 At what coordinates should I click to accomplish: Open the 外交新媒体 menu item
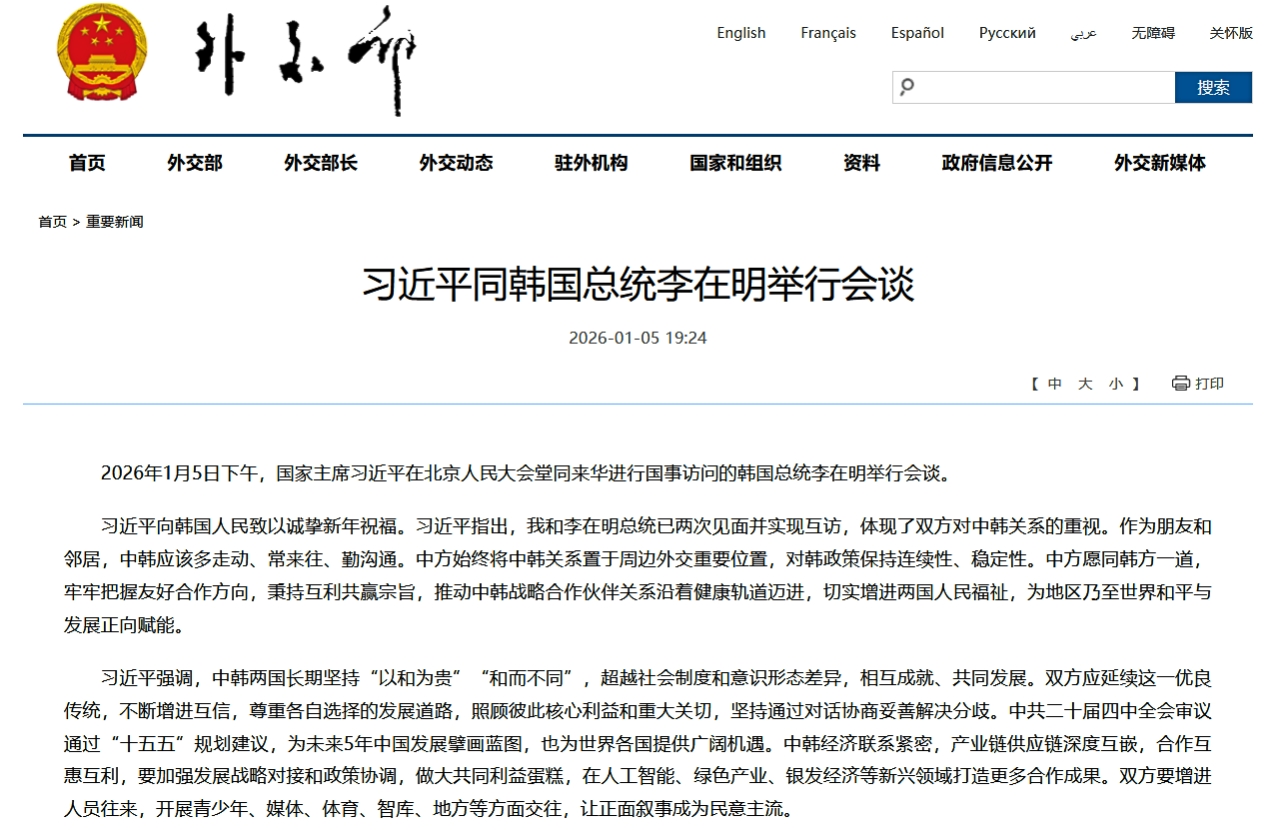point(1160,163)
